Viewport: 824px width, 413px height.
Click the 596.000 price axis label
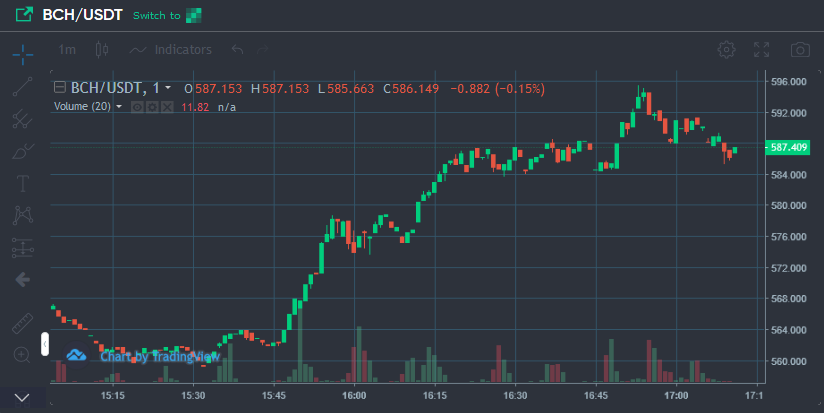788,81
